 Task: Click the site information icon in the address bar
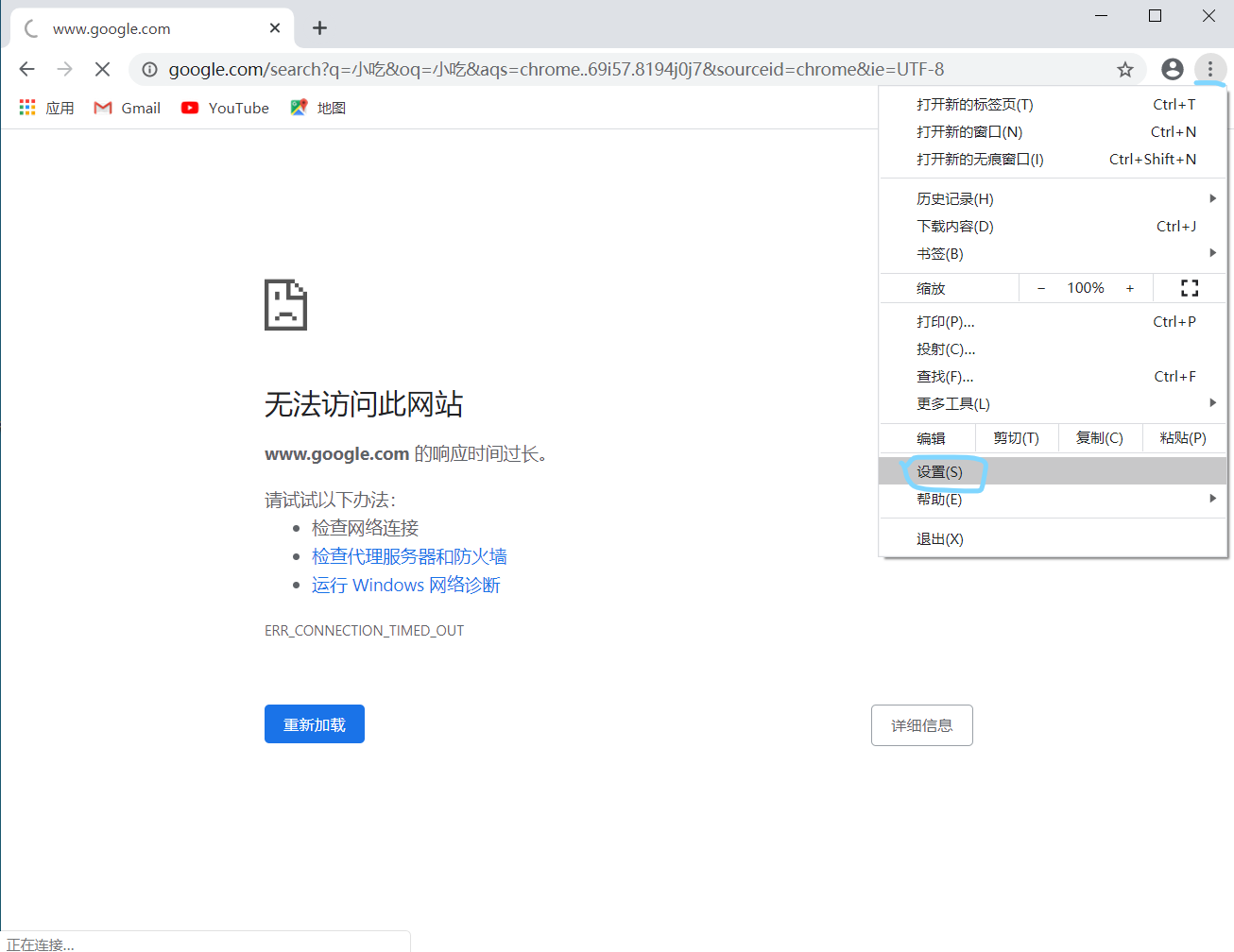pos(149,69)
